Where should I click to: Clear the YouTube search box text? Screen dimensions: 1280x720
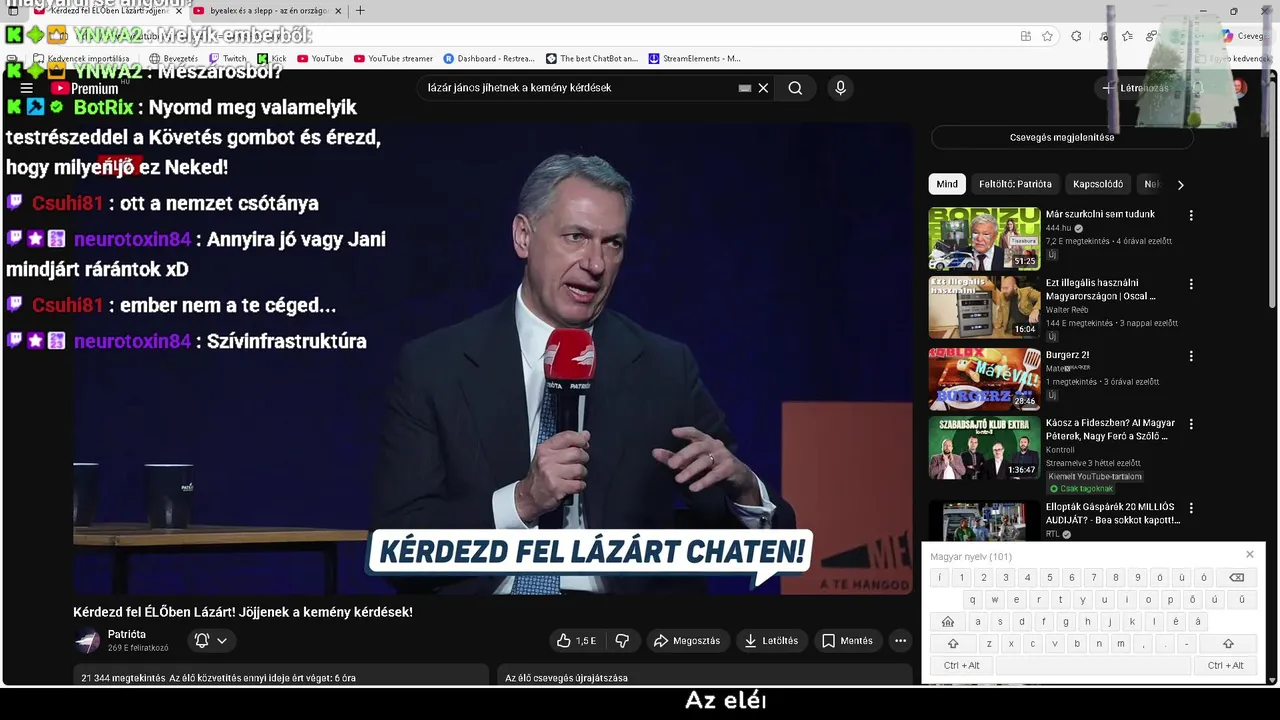tap(763, 88)
